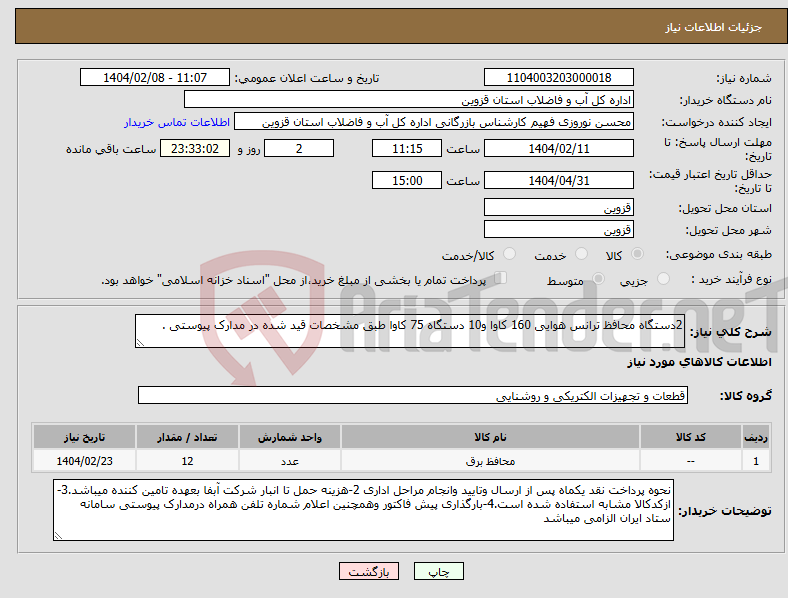Click the تاریخ نیاز column header

coord(84,437)
